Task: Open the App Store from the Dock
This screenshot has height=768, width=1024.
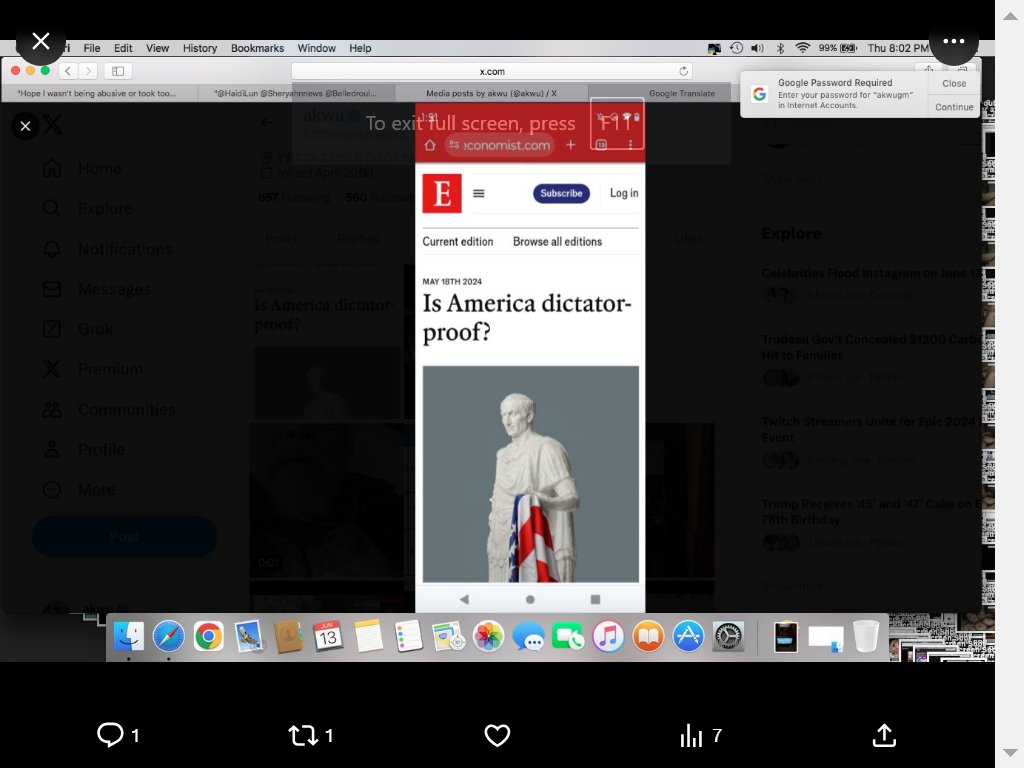Action: point(688,636)
